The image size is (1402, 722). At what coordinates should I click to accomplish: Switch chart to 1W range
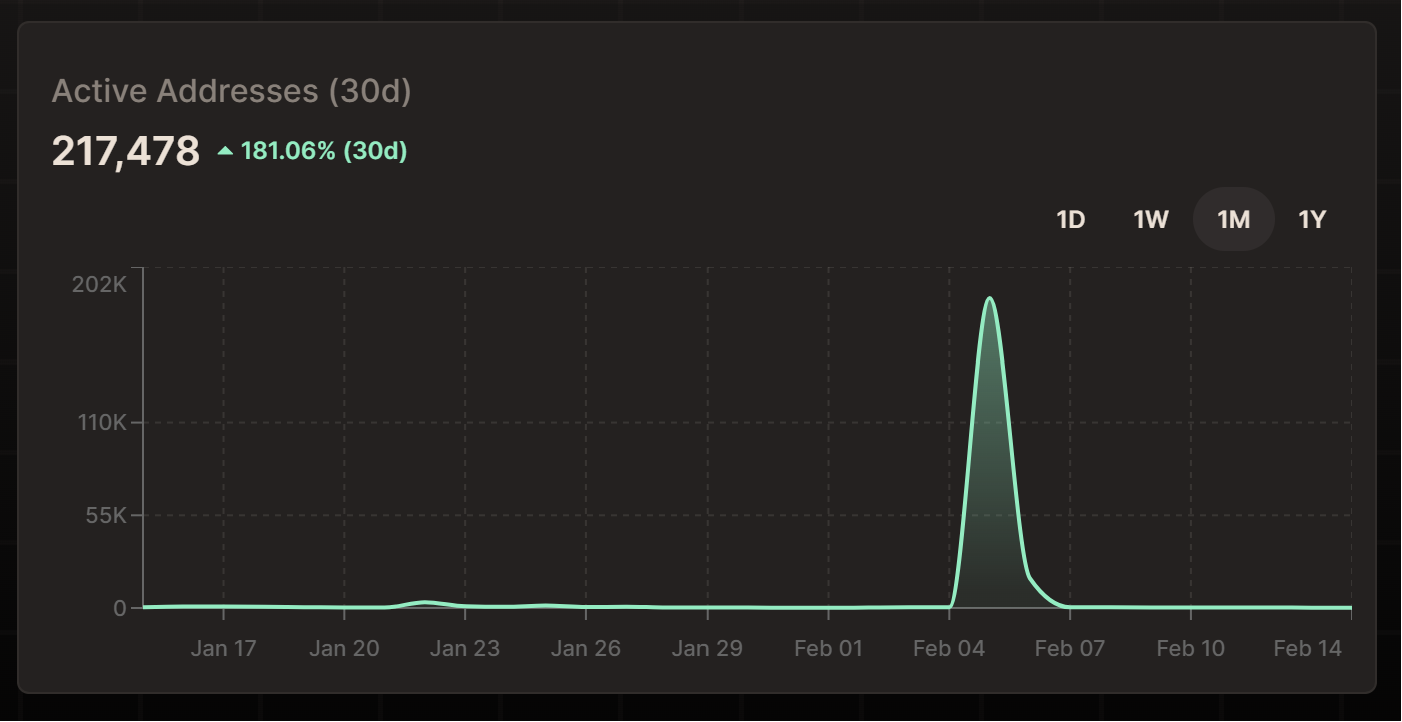tap(1151, 219)
